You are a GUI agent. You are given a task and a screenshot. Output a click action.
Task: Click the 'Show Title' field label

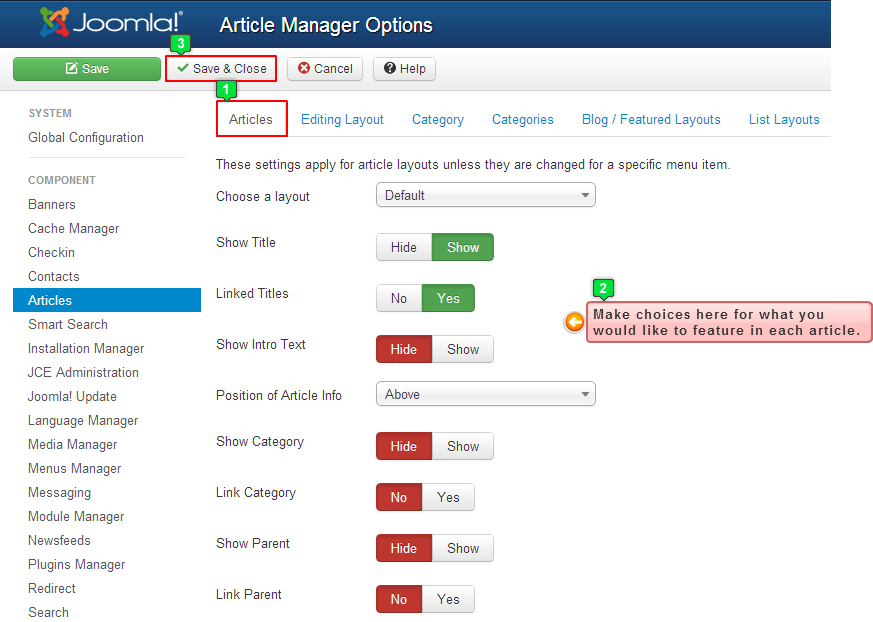pos(246,242)
